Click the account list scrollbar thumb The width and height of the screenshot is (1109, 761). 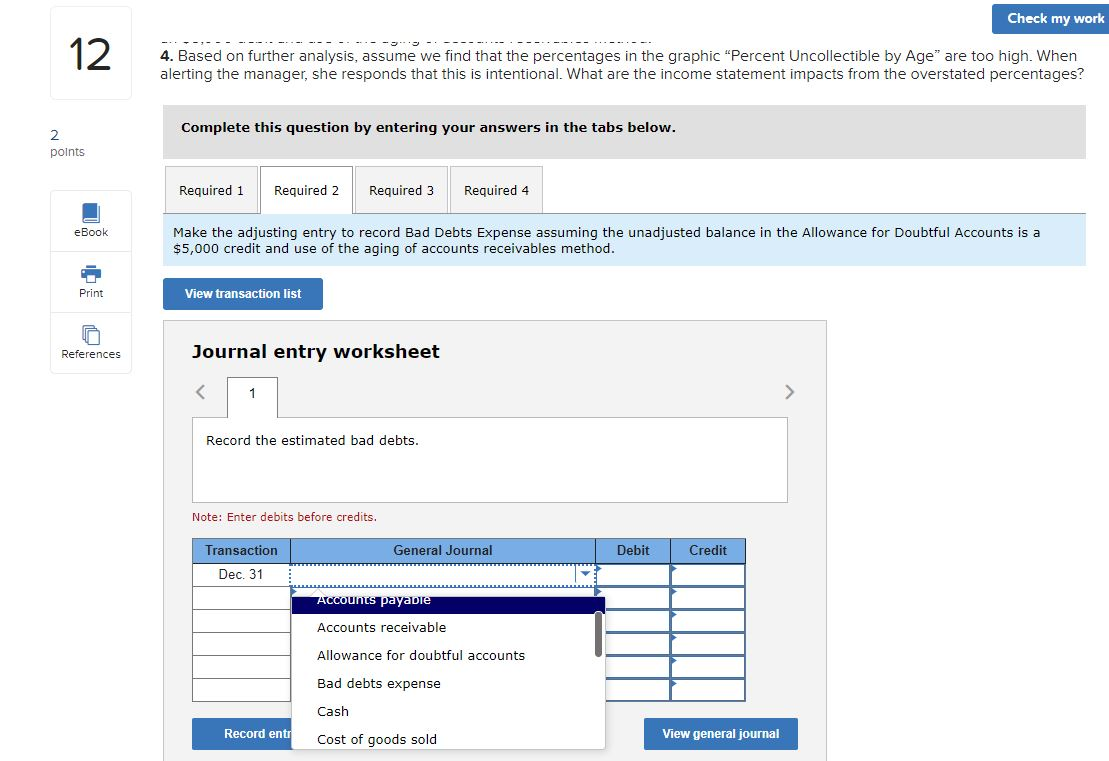pos(598,634)
